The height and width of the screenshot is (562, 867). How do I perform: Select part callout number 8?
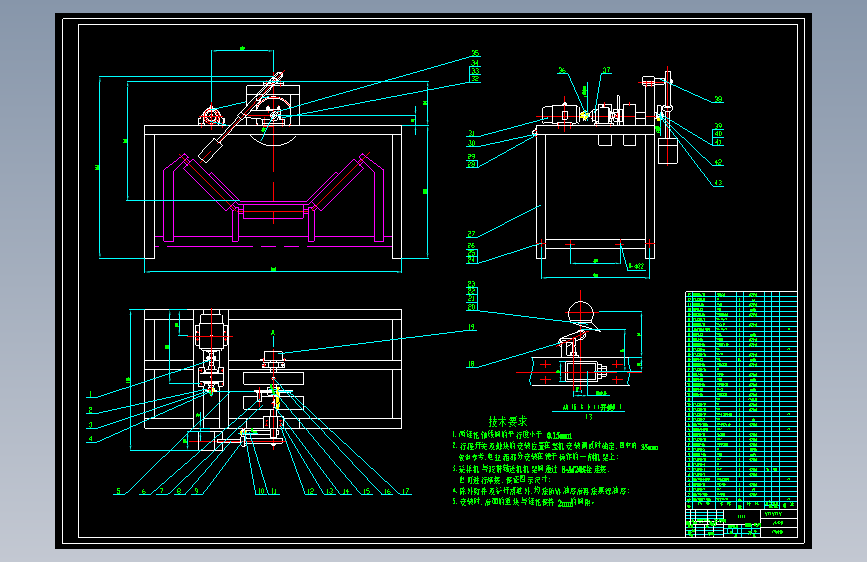point(179,491)
